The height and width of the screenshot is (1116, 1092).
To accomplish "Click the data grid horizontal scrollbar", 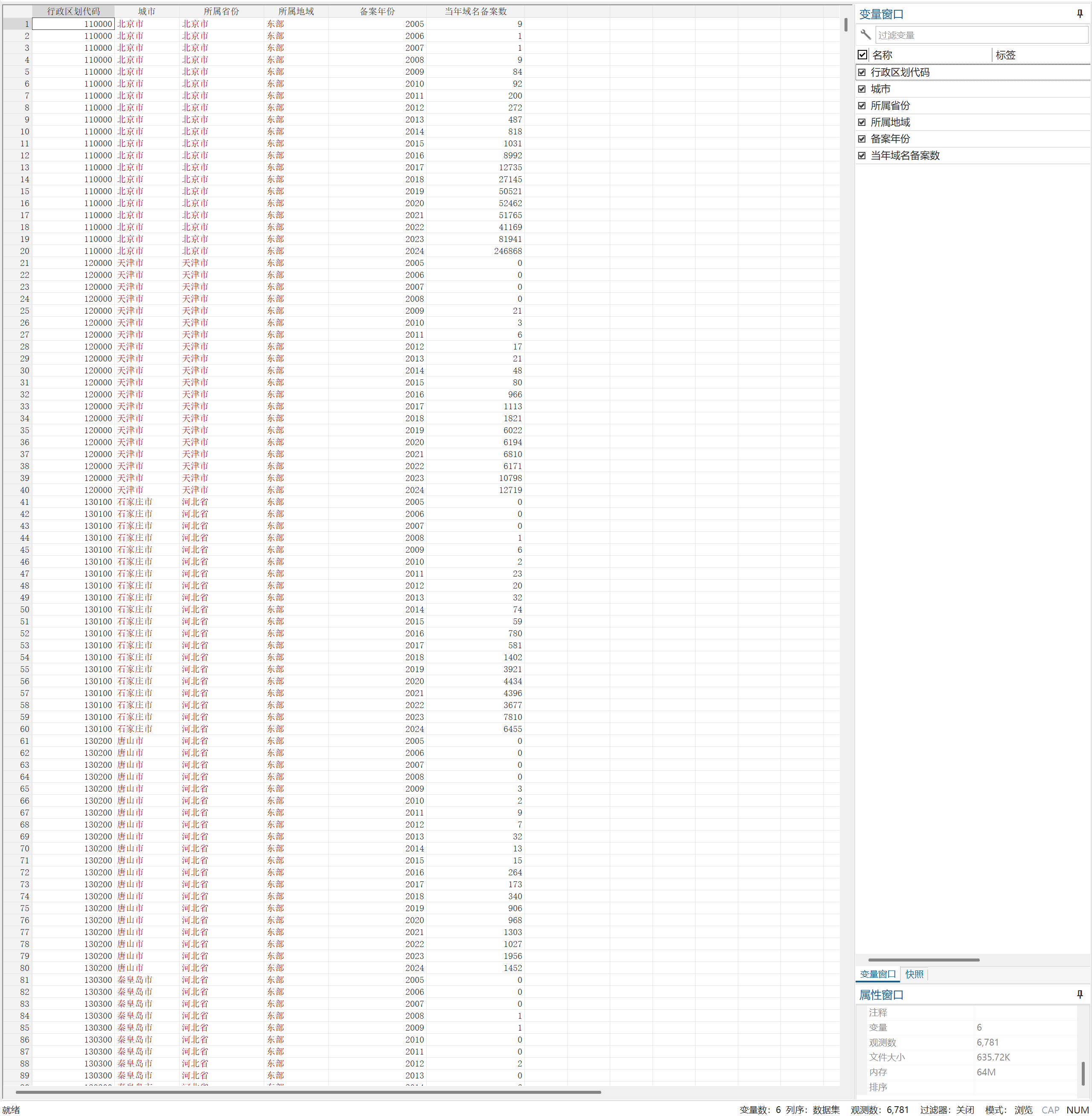I will click(308, 1092).
